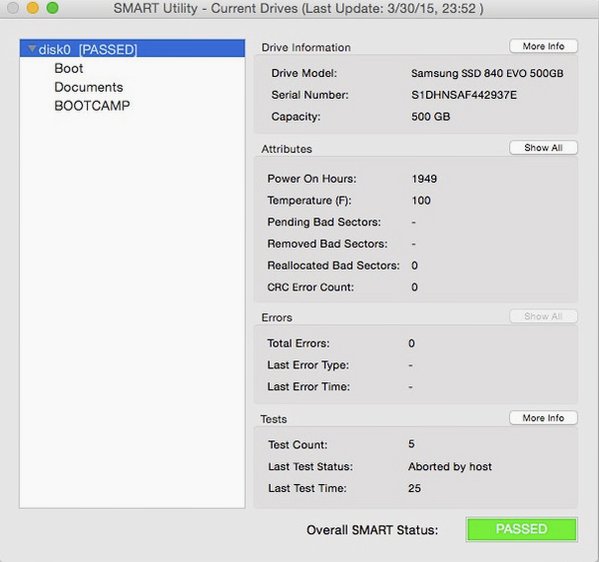Click the Reallocated Bad Sectors label
The height and width of the screenshot is (562, 599).
tap(333, 266)
